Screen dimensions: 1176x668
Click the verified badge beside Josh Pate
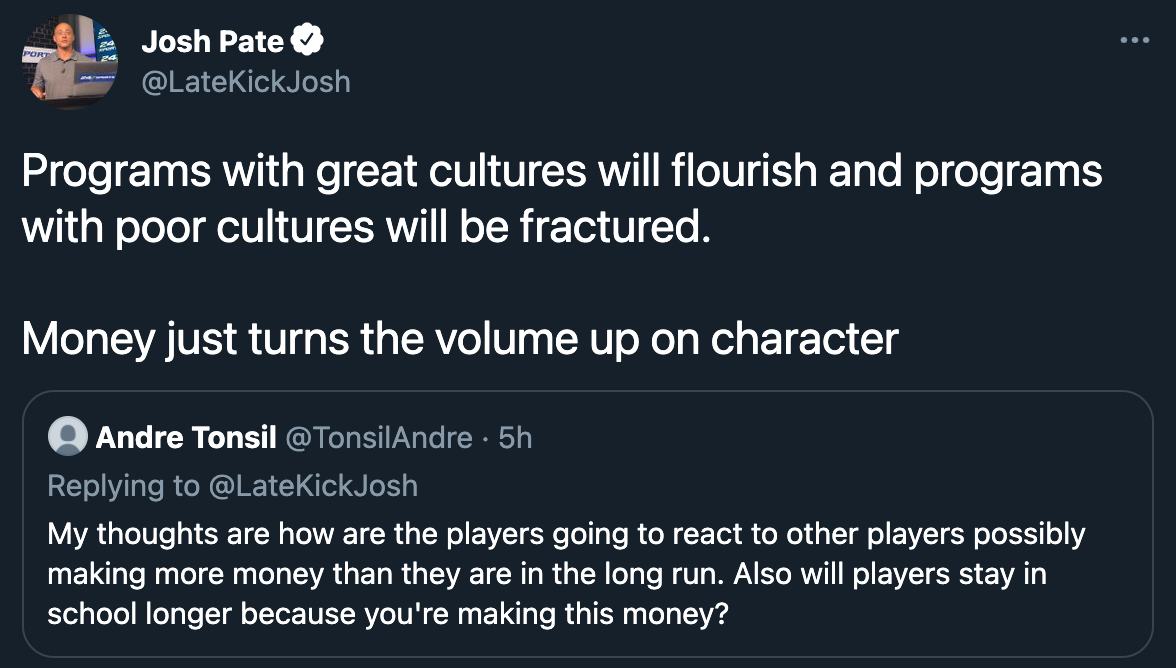[307, 42]
